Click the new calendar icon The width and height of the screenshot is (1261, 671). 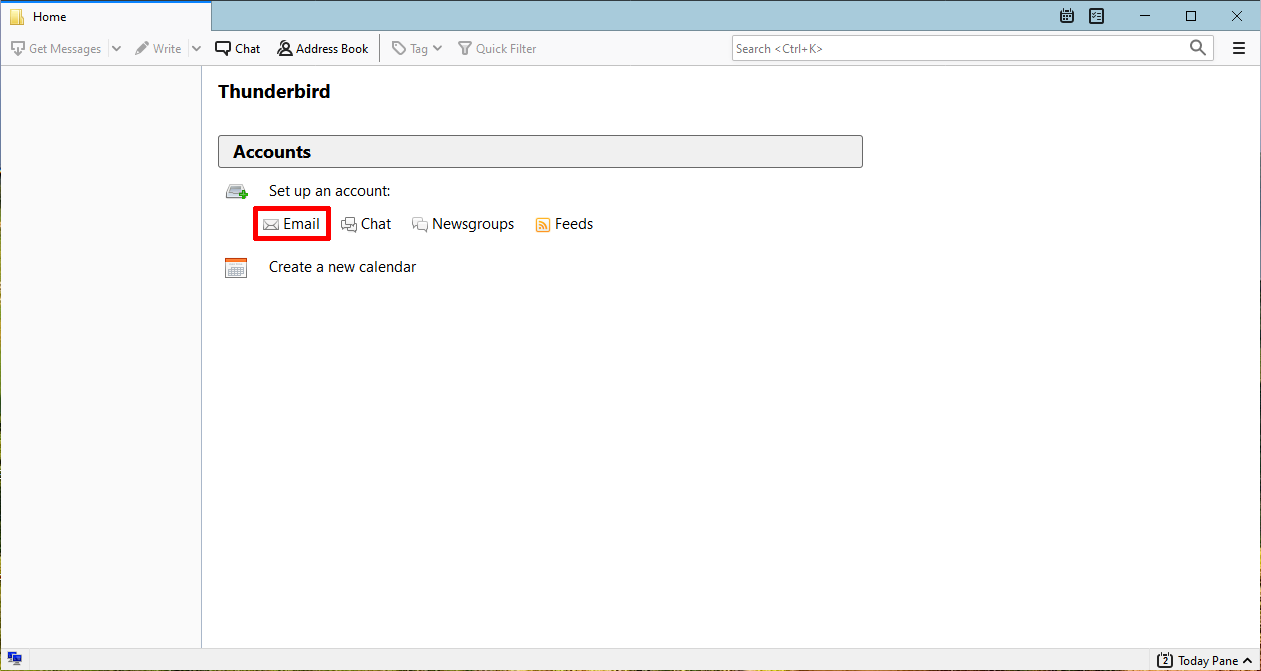coord(236,267)
